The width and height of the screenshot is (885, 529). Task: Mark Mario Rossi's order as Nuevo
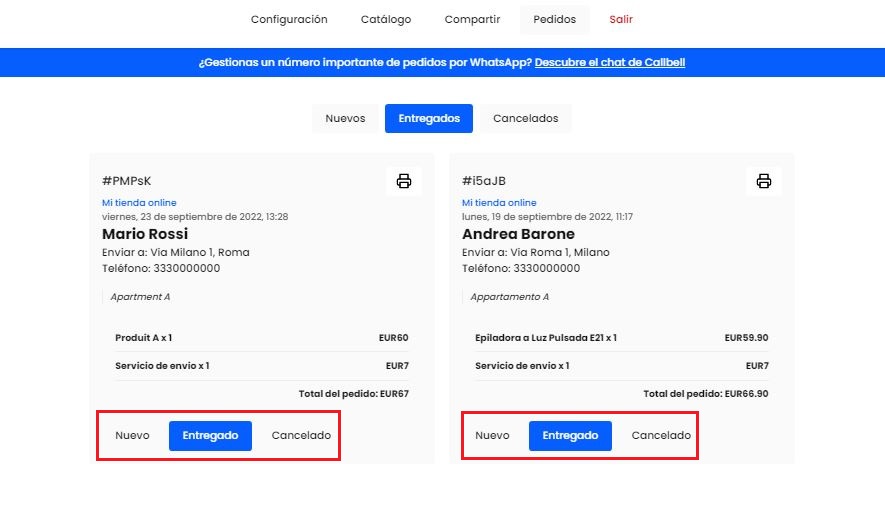pyautogui.click(x=132, y=435)
